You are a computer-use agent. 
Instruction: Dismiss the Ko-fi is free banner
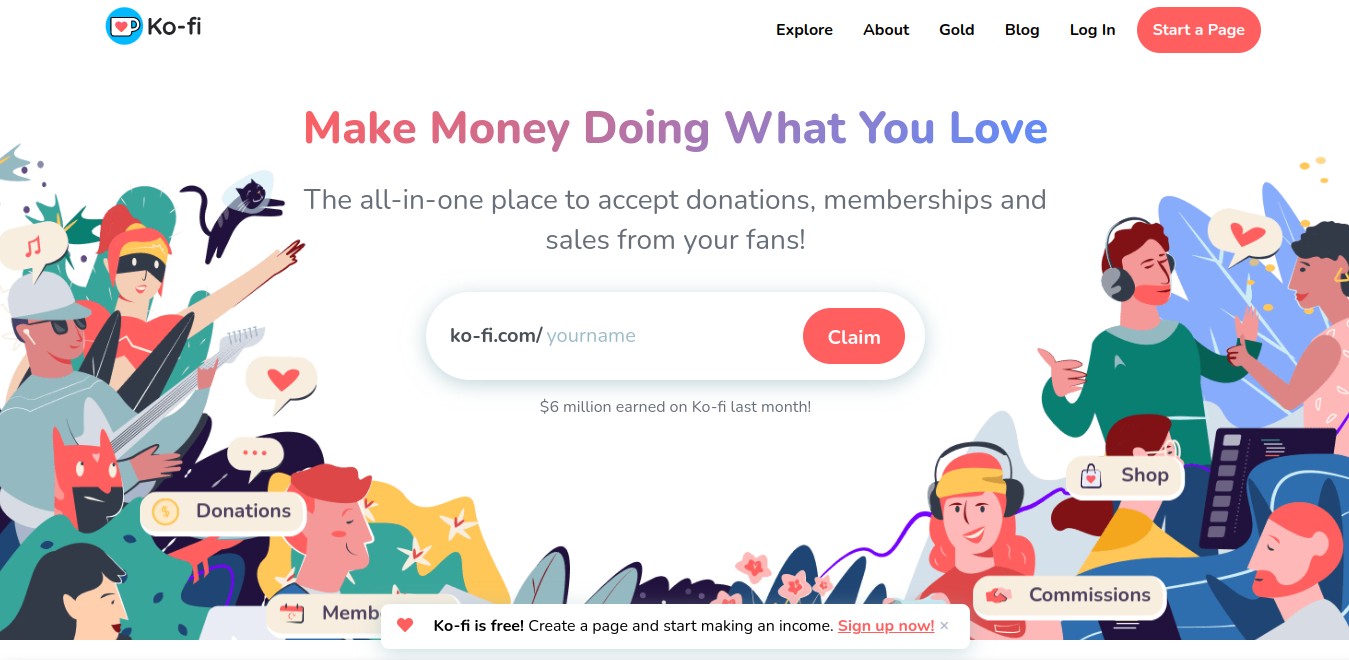(945, 626)
